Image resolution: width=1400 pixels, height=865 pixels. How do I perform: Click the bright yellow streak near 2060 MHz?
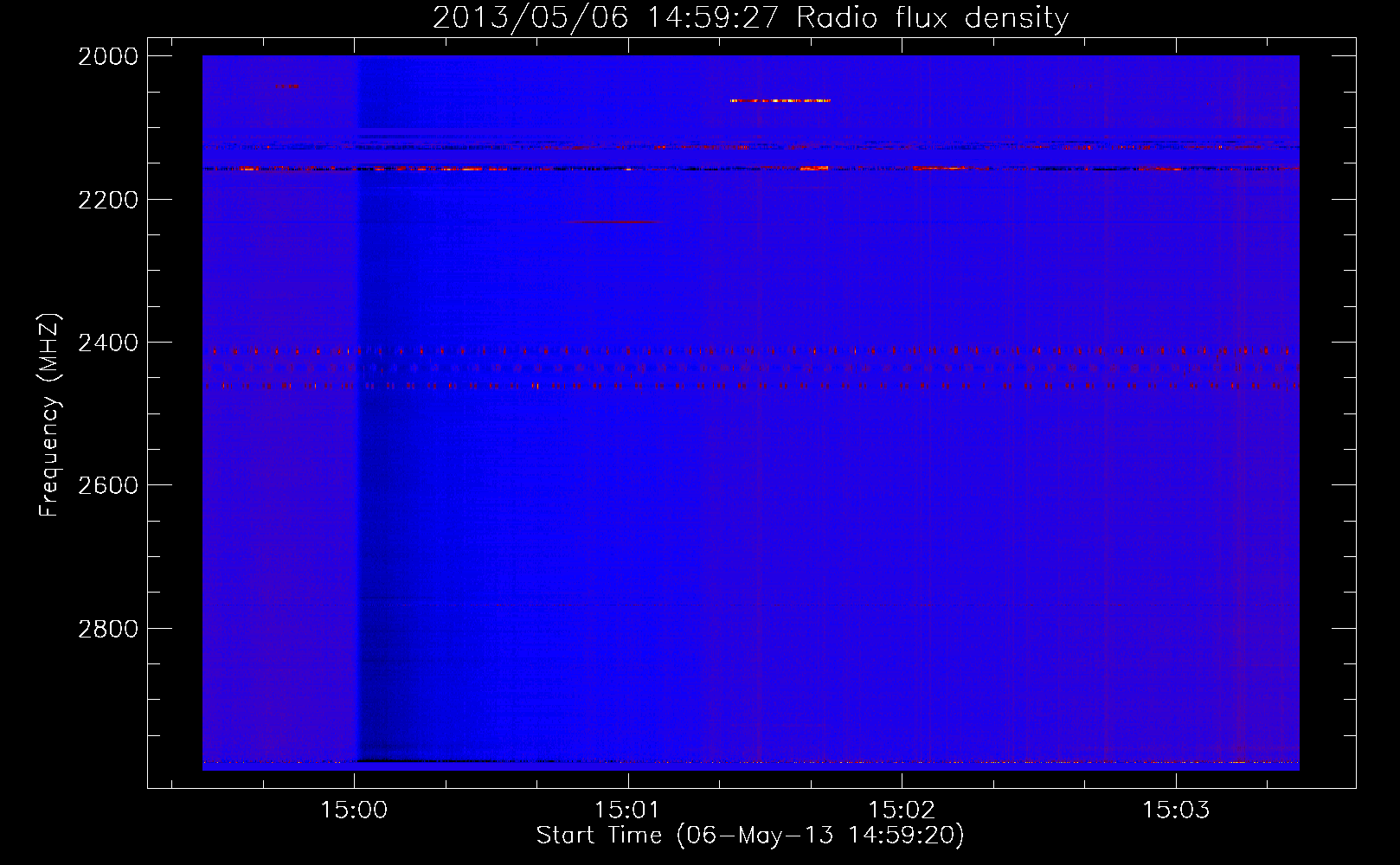coord(780,101)
